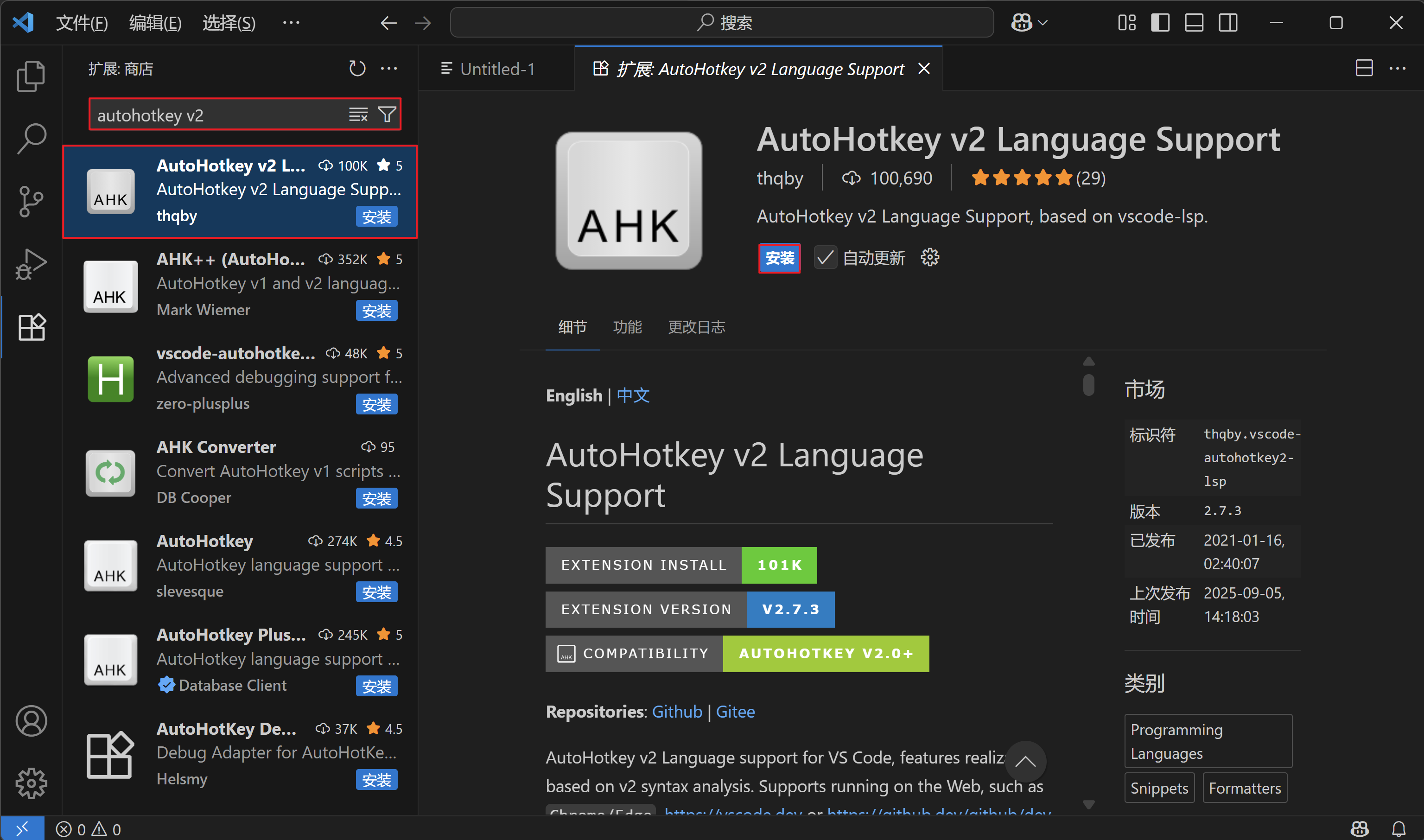Install thqby extension from the list row
Screen dimensions: 1424x840
pyautogui.click(x=376, y=217)
